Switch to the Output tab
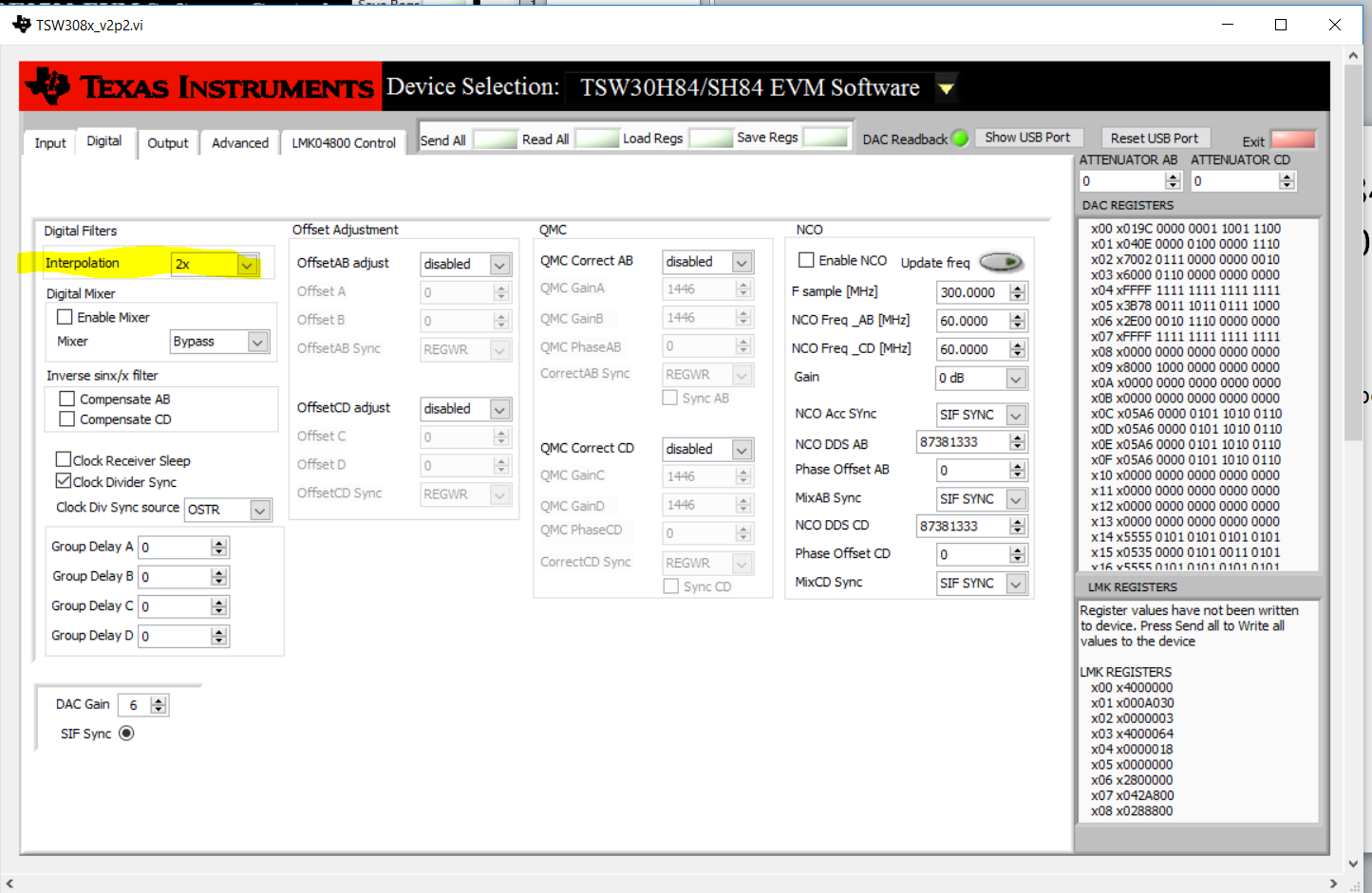 pos(168,142)
